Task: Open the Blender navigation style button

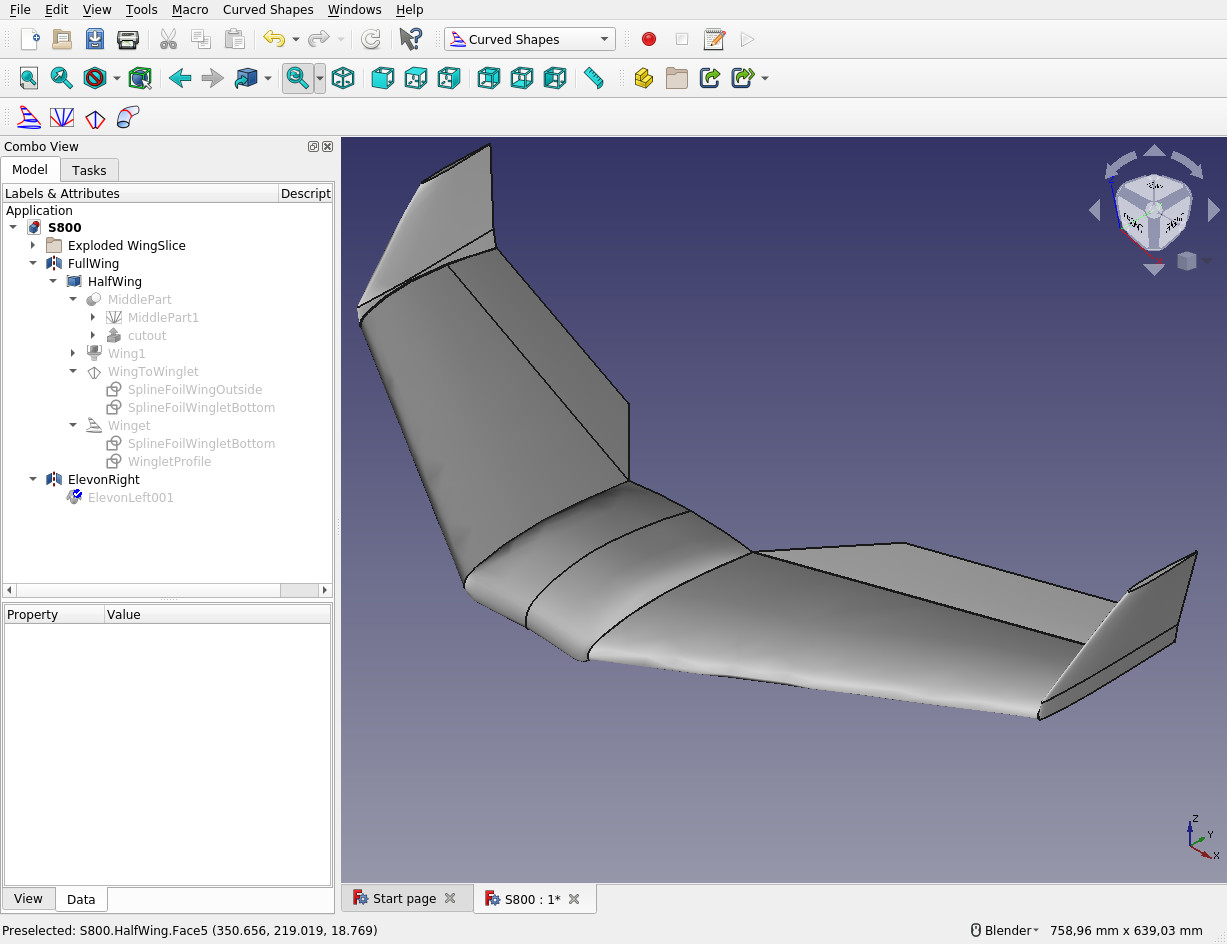Action: [1005, 930]
